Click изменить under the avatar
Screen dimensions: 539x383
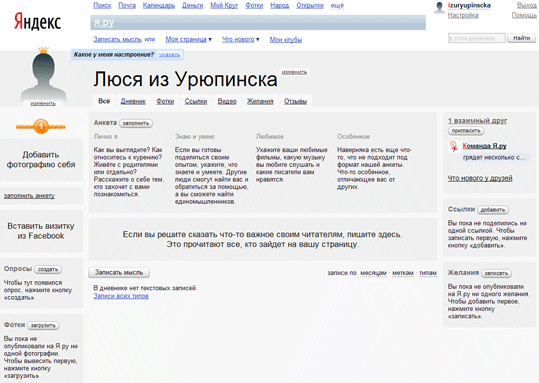pyautogui.click(x=43, y=103)
